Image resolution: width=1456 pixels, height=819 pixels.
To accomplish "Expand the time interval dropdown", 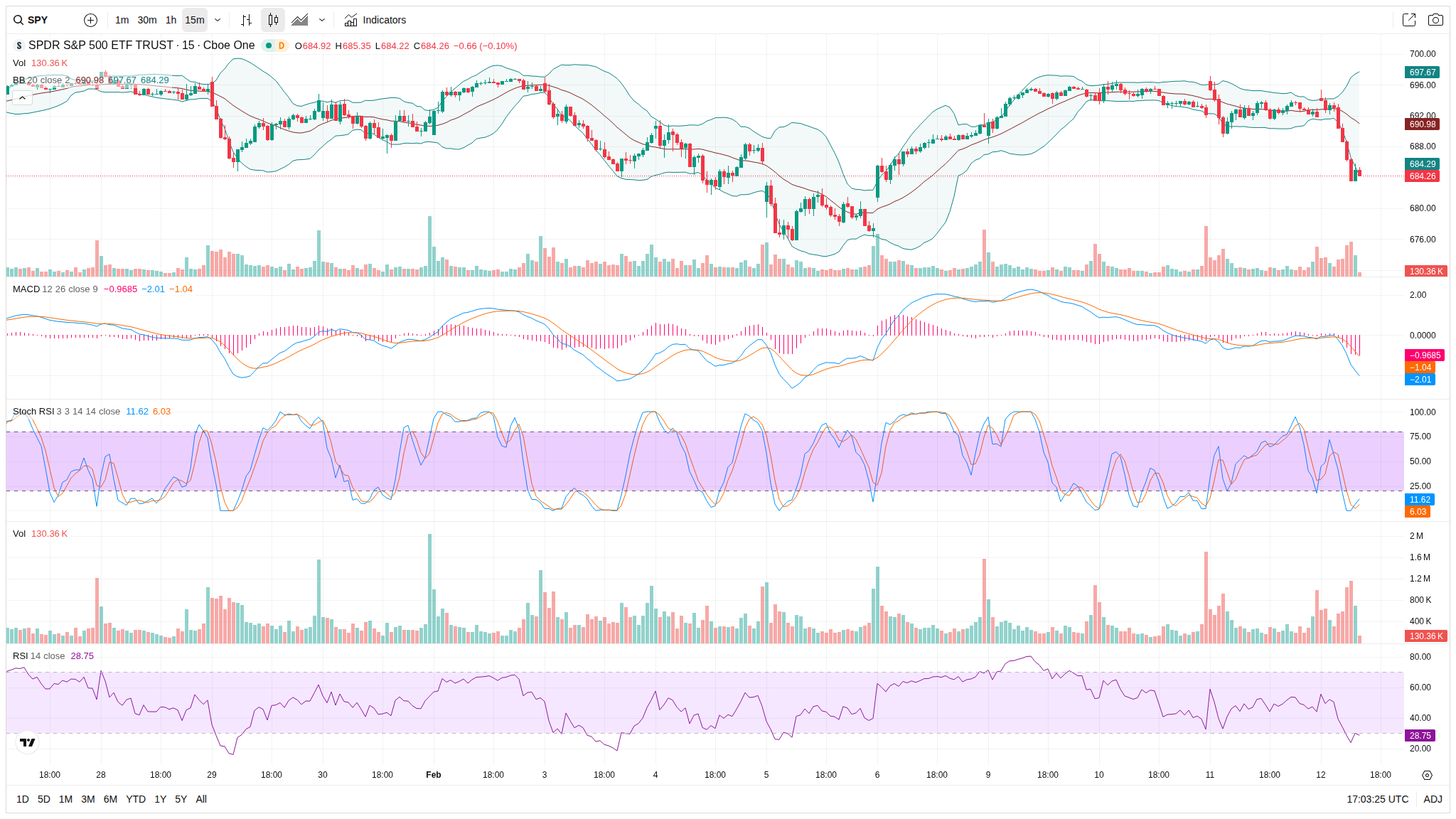I will click(x=218, y=20).
